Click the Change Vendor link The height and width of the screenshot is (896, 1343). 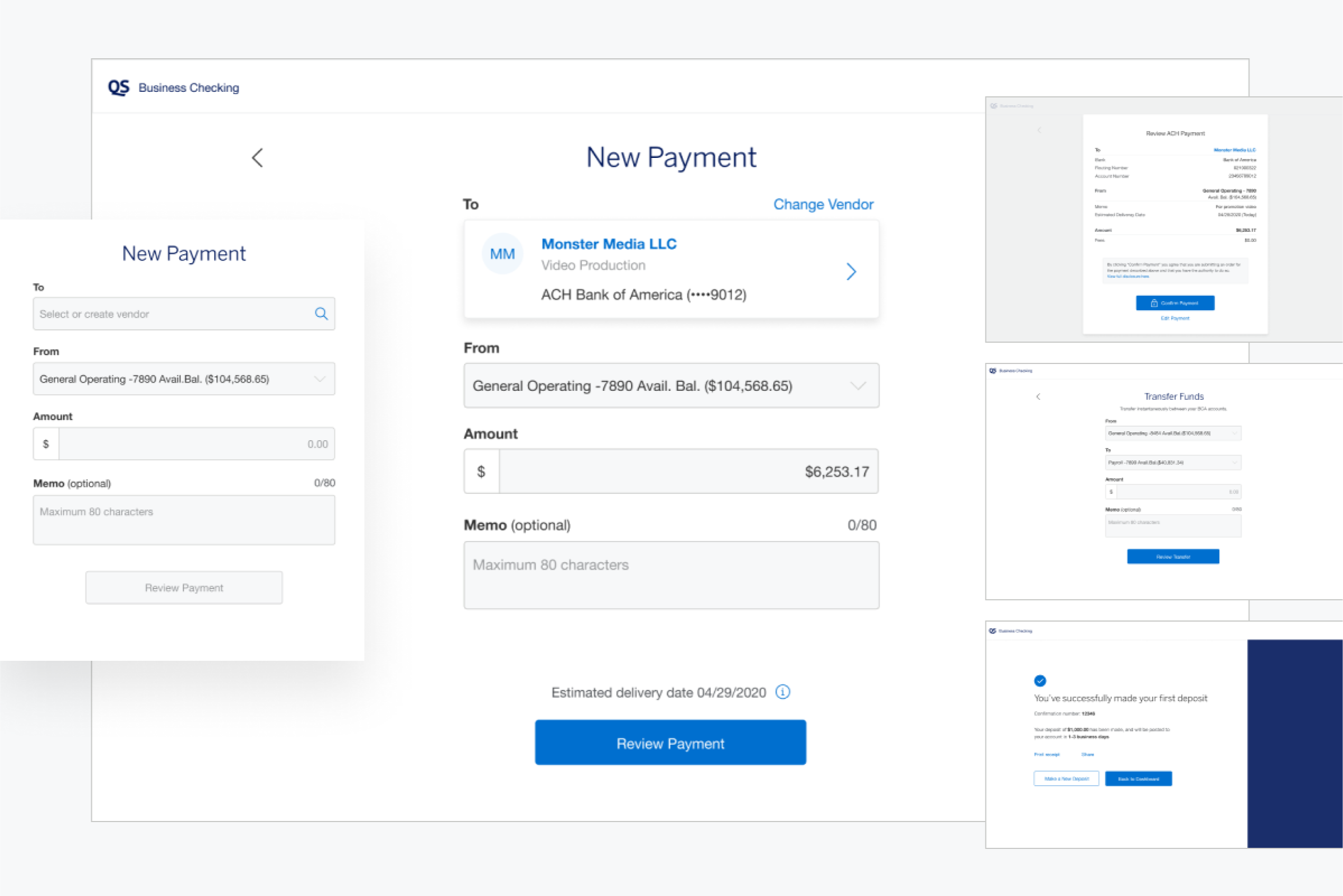coord(822,204)
